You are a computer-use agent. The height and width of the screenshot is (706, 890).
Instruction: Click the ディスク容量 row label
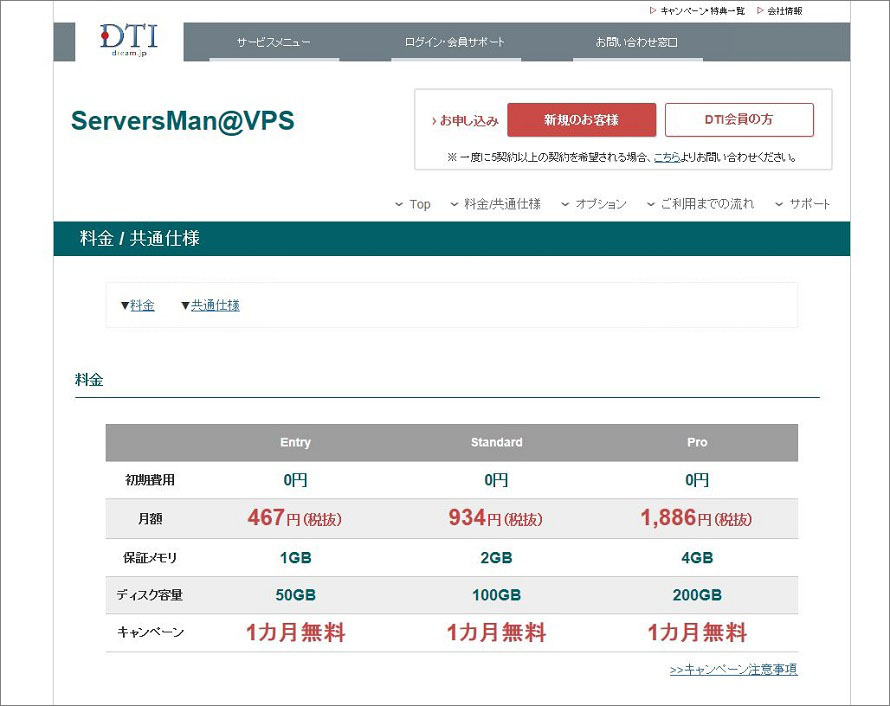tap(150, 595)
